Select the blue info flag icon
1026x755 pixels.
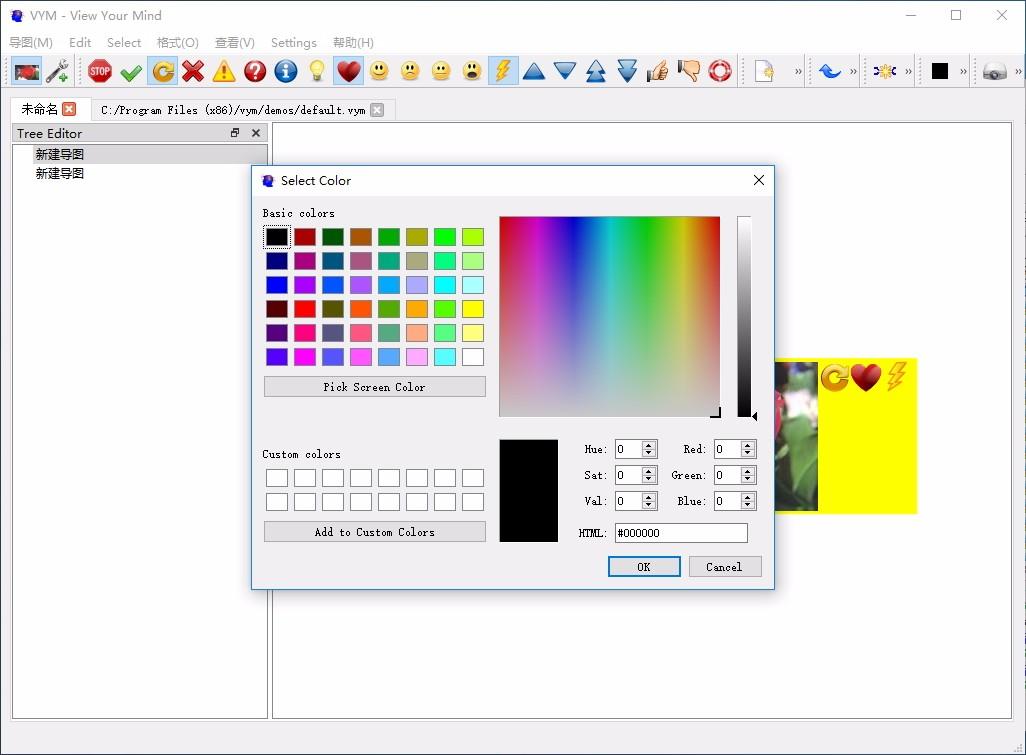pos(285,71)
